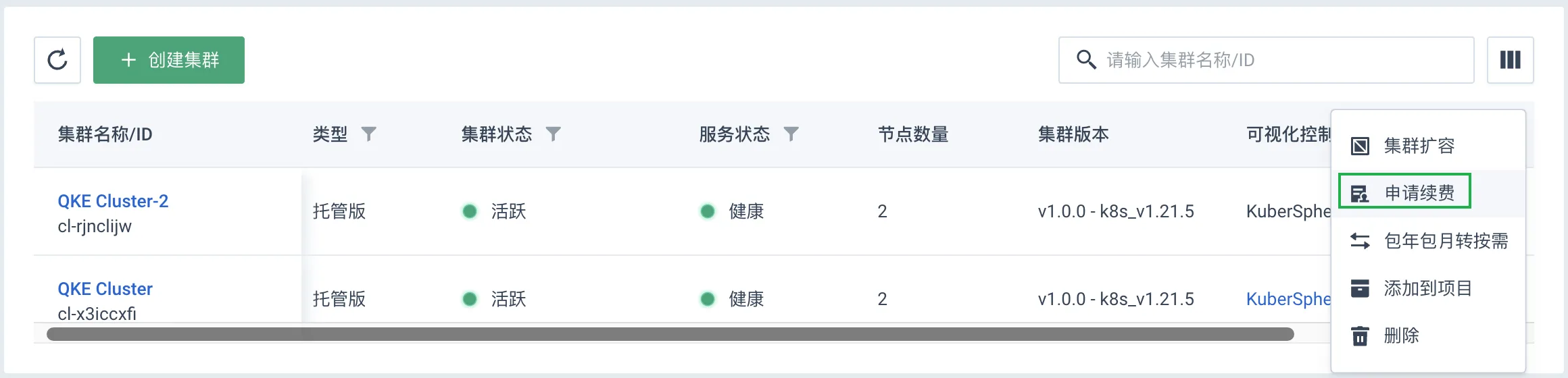The width and height of the screenshot is (1568, 378).
Task: Open the QKE Cluster-2 link
Action: [x=113, y=201]
